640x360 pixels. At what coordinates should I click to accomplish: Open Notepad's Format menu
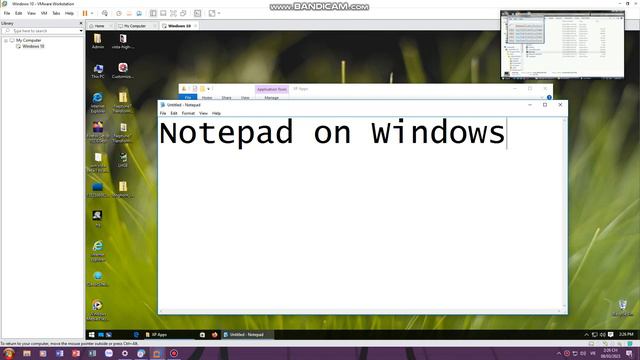pyautogui.click(x=188, y=113)
